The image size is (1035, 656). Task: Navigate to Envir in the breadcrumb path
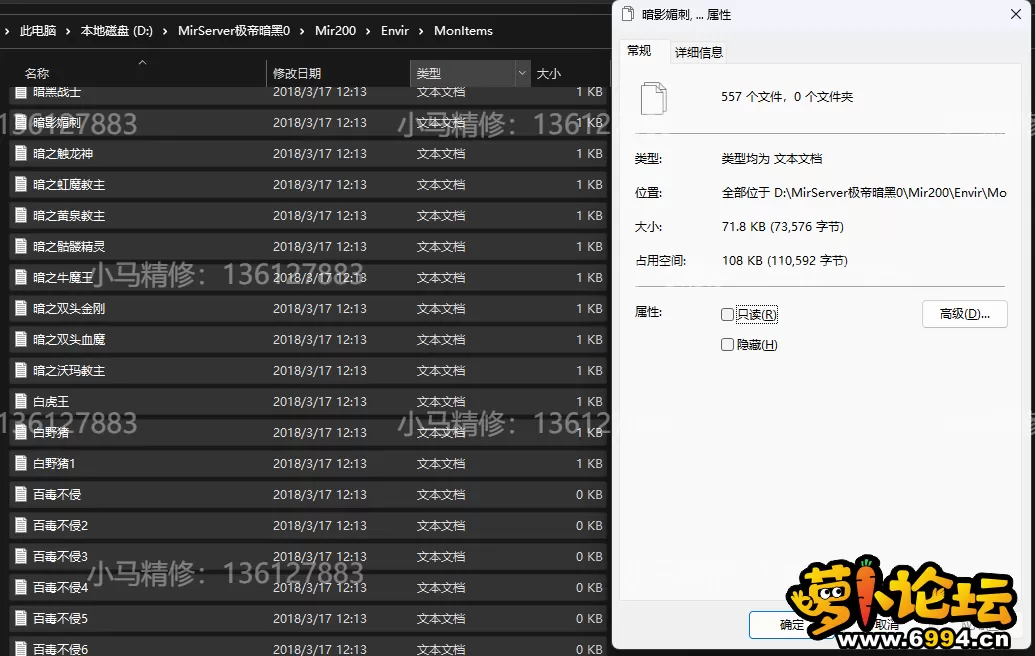(x=395, y=31)
